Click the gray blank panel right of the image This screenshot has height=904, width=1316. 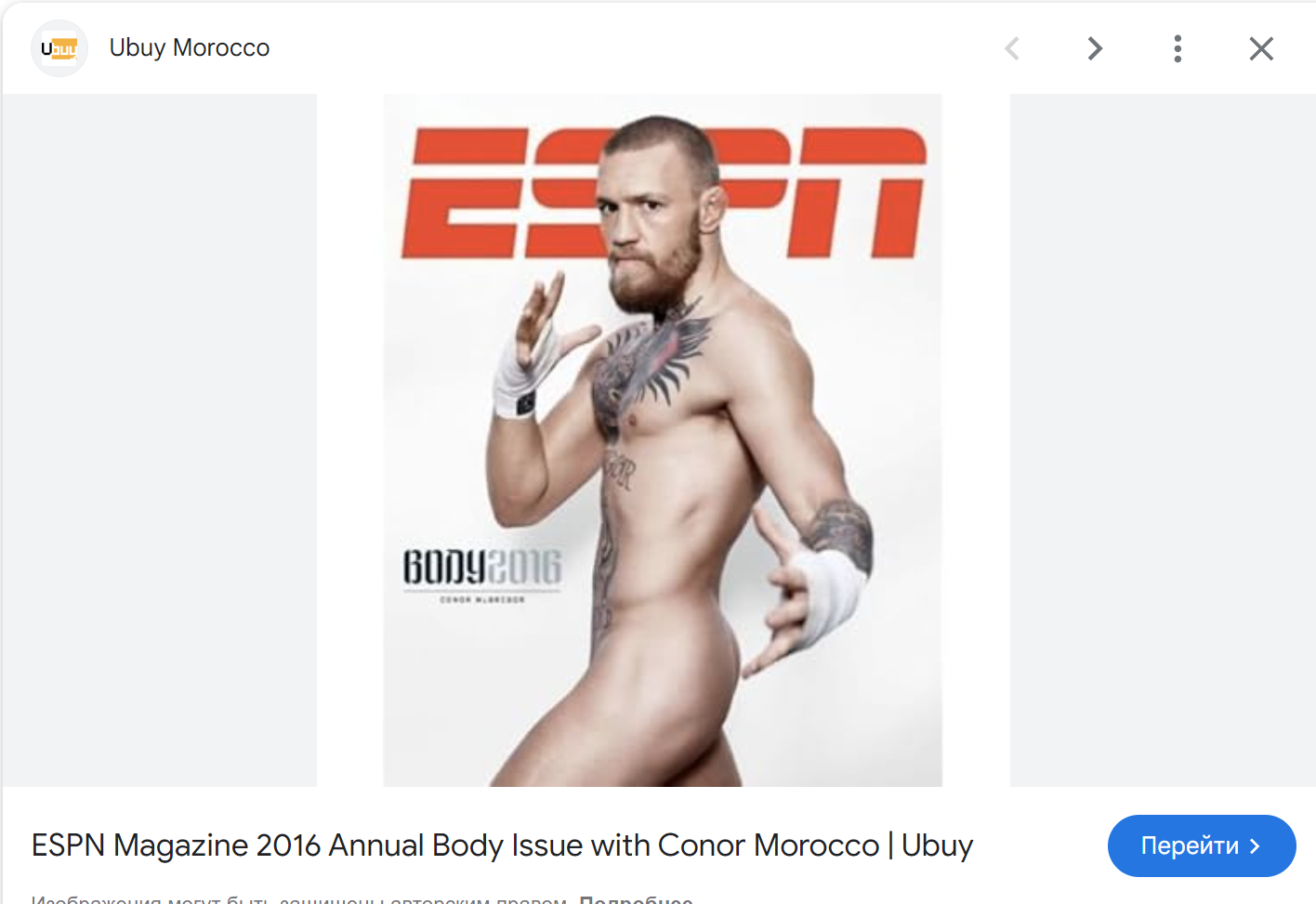[1162, 440]
